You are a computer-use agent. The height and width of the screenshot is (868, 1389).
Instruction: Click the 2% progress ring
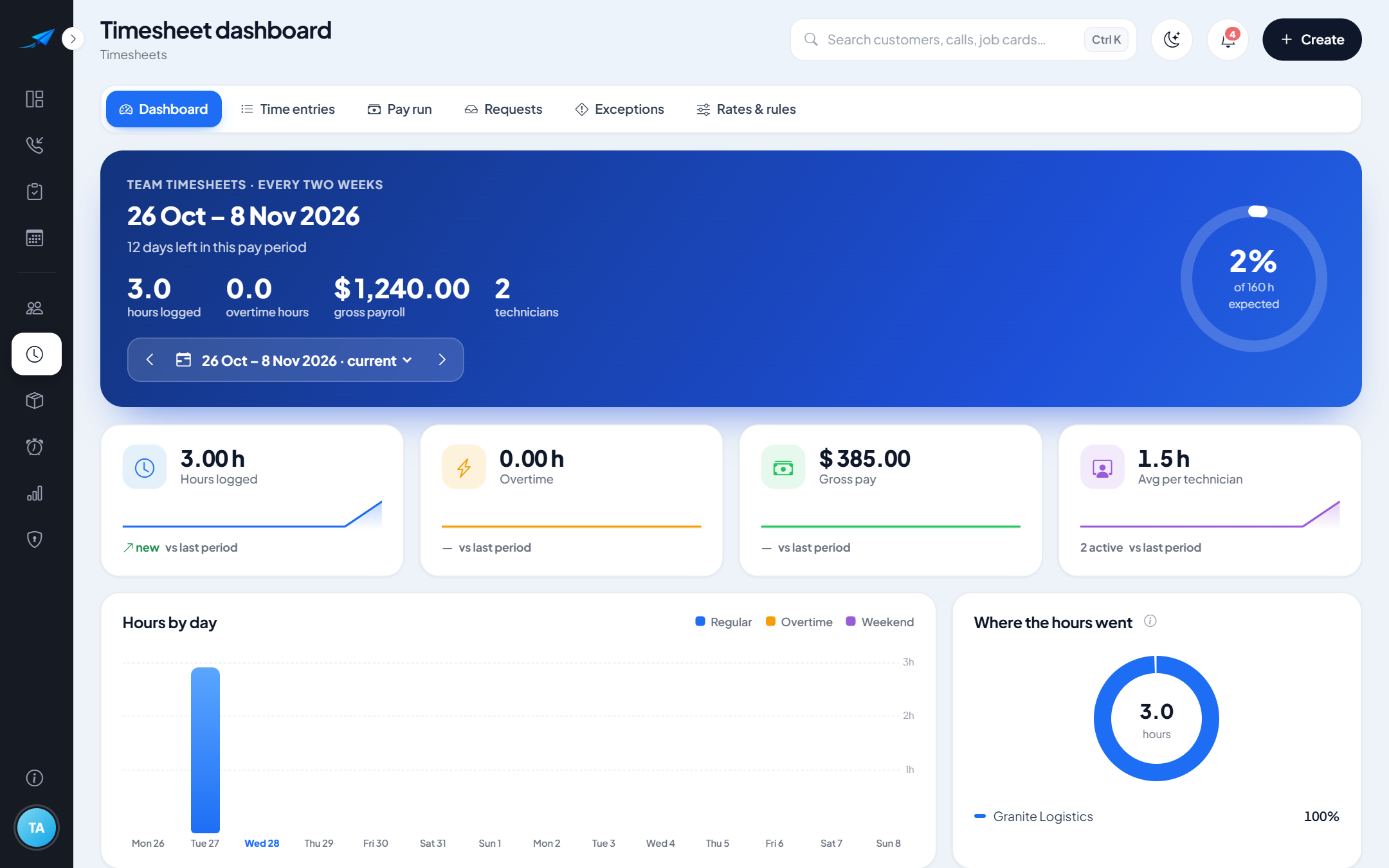point(1253,278)
